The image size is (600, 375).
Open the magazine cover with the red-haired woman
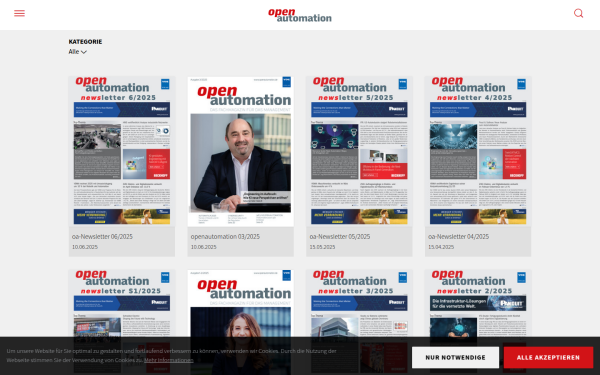(x=241, y=303)
